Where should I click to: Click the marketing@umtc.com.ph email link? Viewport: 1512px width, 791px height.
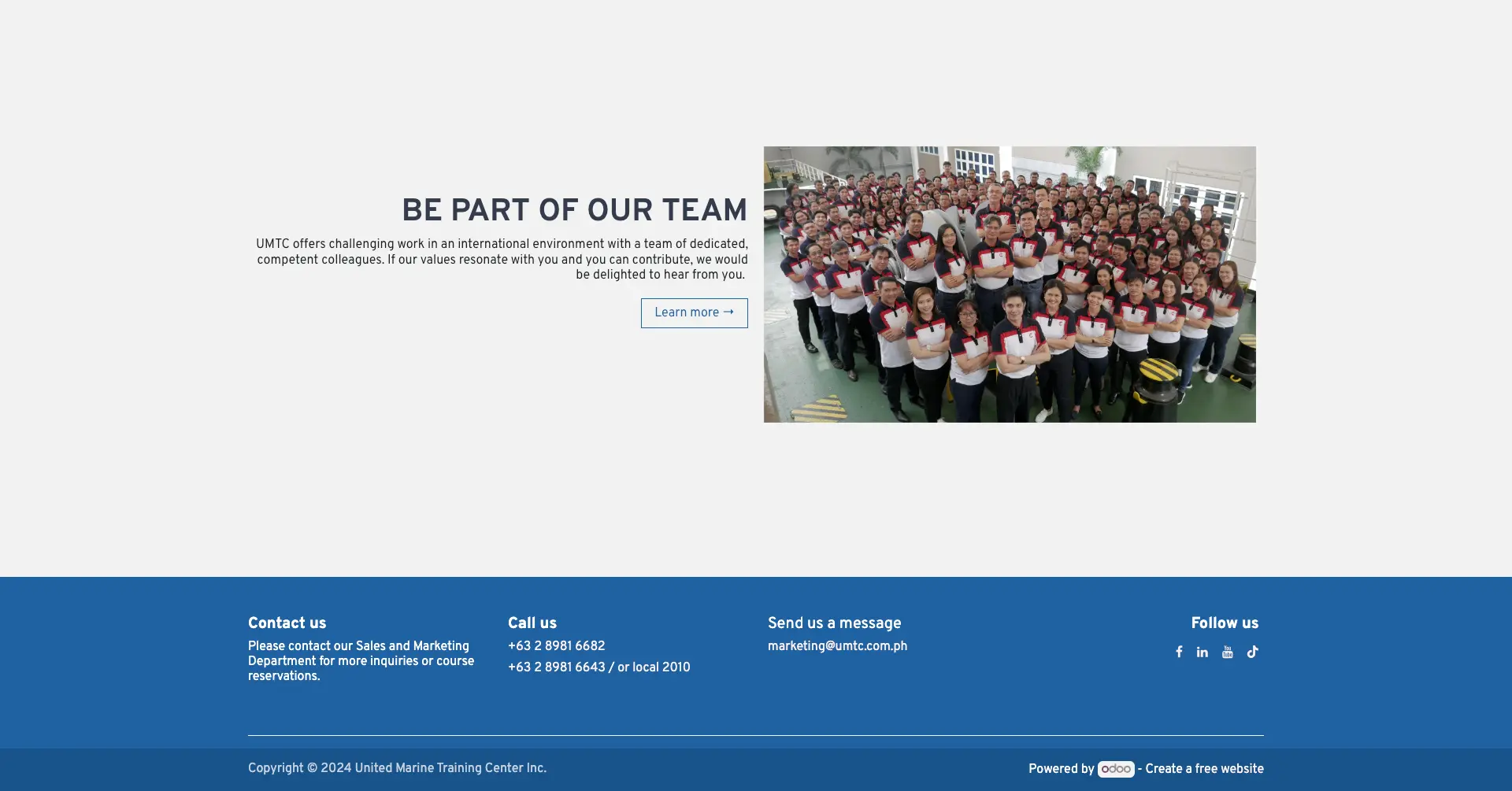pos(837,646)
